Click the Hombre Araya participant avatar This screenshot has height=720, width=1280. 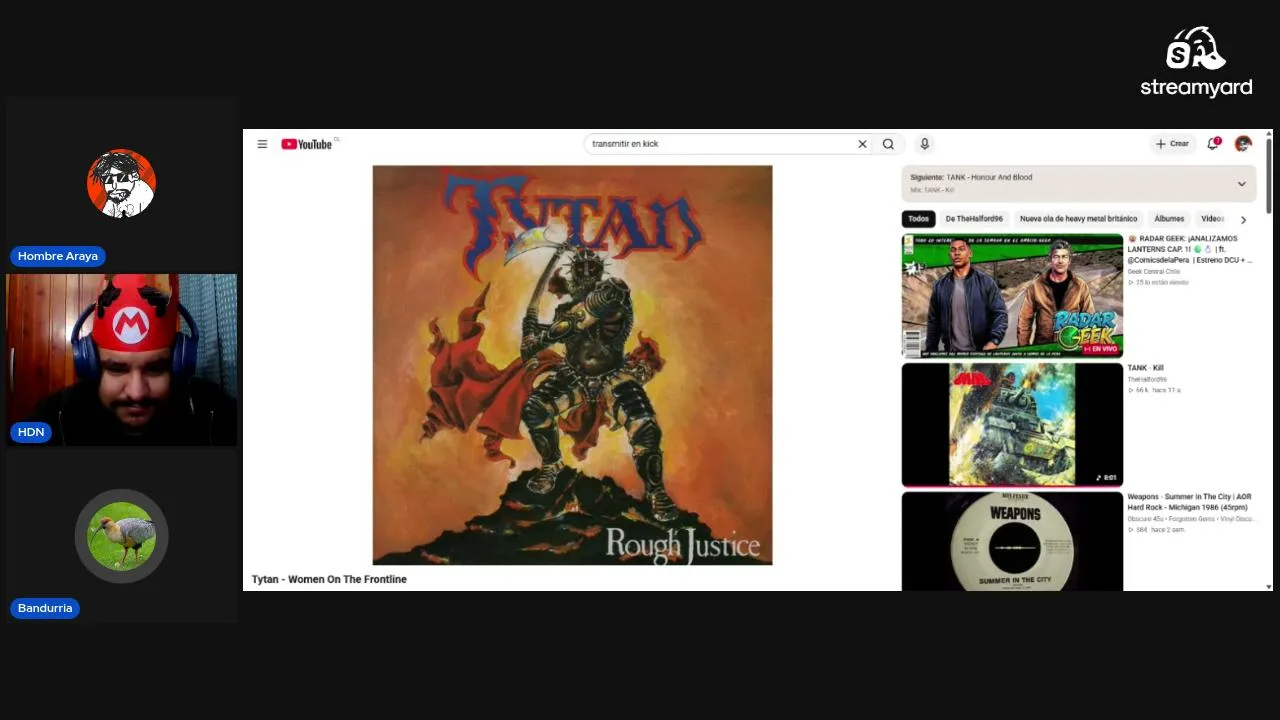(x=121, y=184)
